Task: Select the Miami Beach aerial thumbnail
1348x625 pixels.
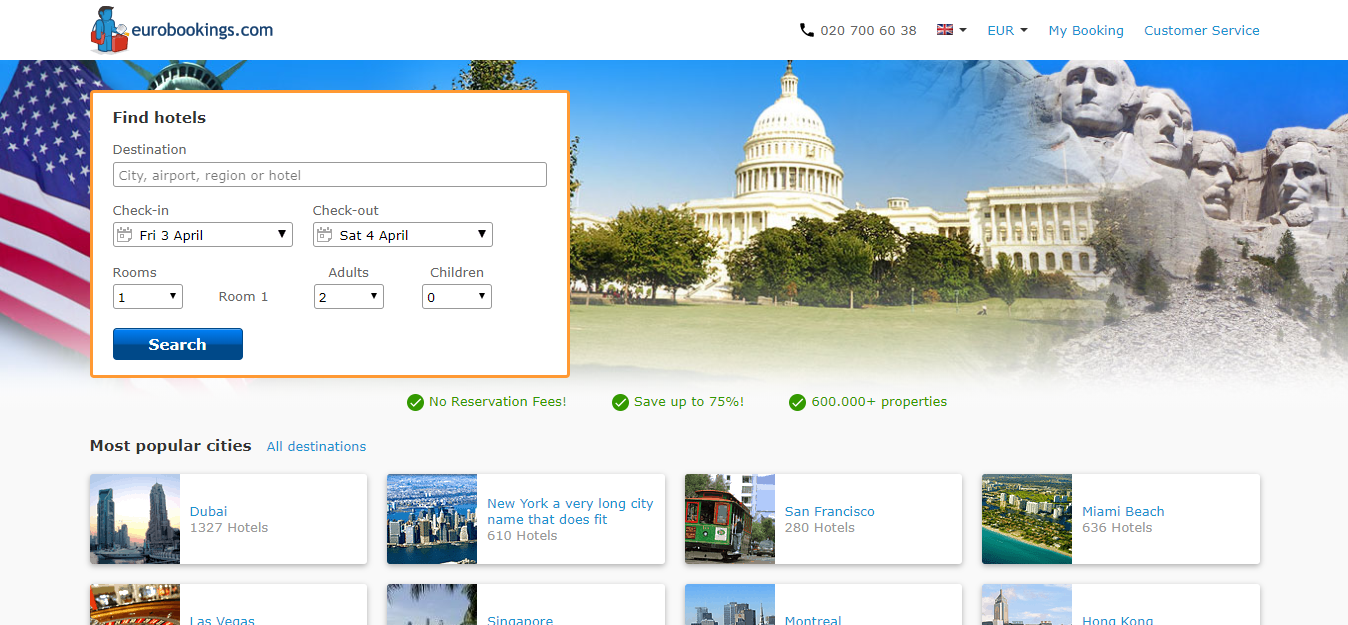Action: [x=1027, y=519]
